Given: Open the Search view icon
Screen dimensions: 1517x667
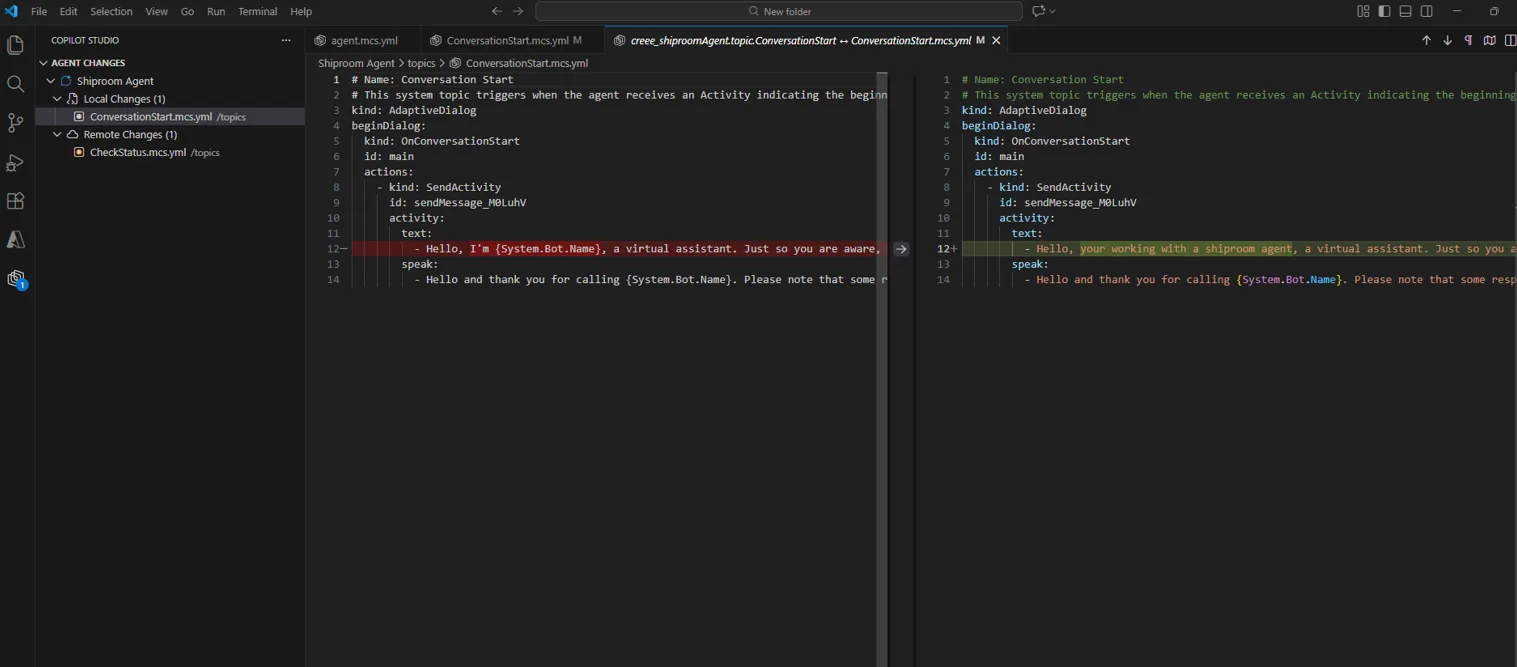Looking at the screenshot, I should coord(15,84).
